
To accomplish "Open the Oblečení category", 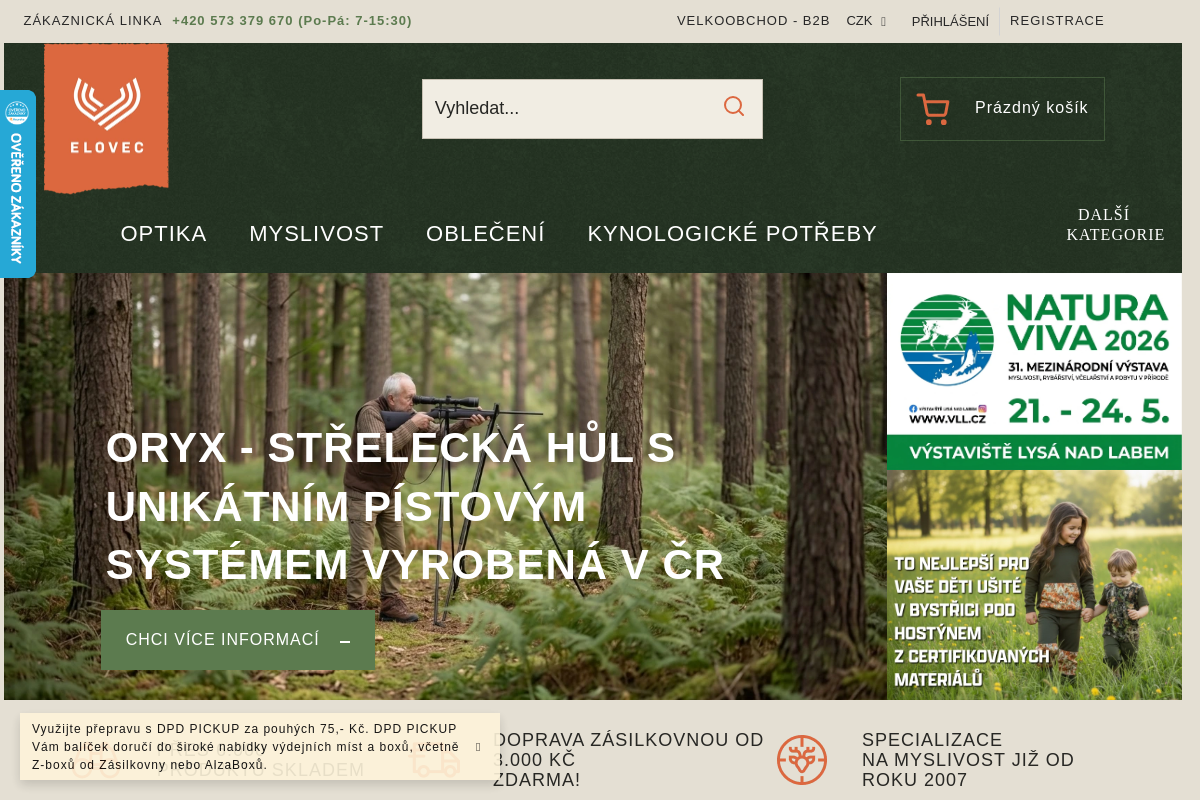I will 485,234.
